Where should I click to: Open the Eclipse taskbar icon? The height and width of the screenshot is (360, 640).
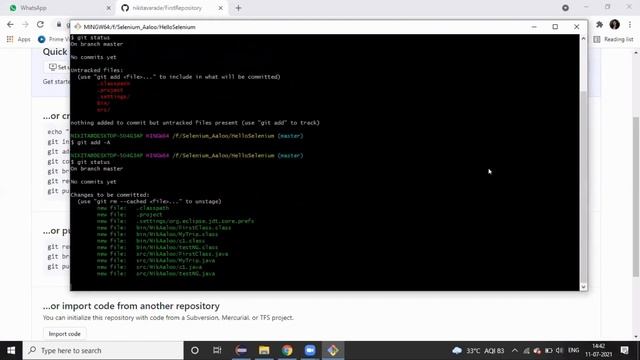pyautogui.click(x=241, y=351)
